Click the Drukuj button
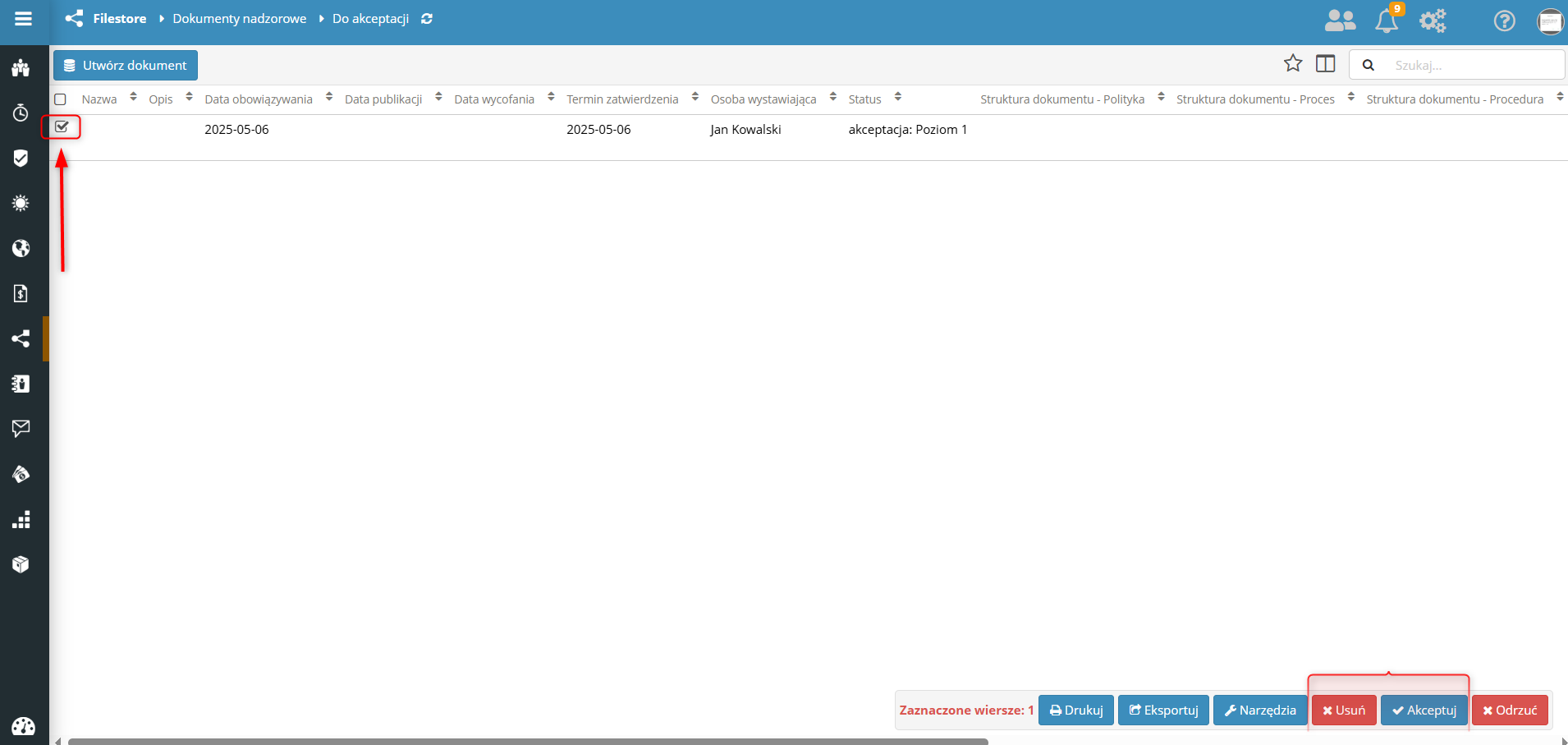The width and height of the screenshot is (1568, 745). click(1076, 710)
